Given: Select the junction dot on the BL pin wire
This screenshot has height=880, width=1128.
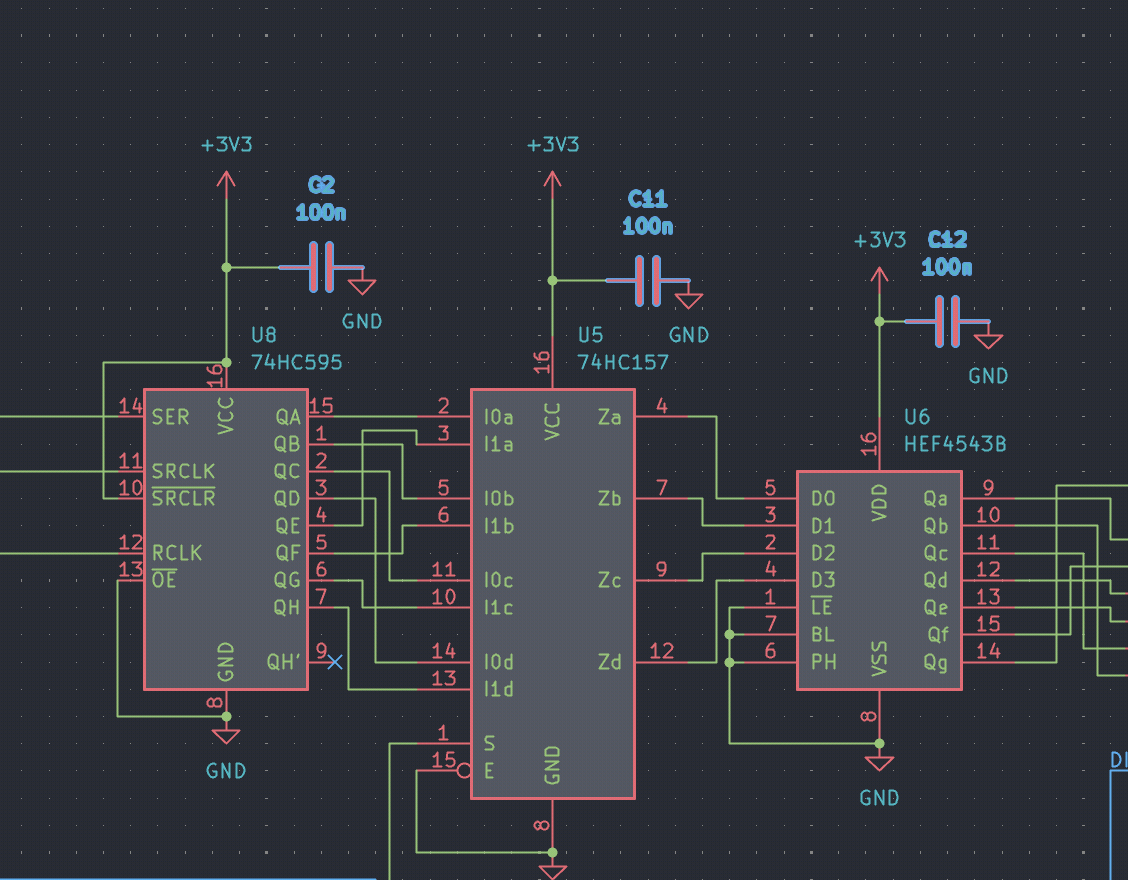Looking at the screenshot, I should click(x=729, y=635).
